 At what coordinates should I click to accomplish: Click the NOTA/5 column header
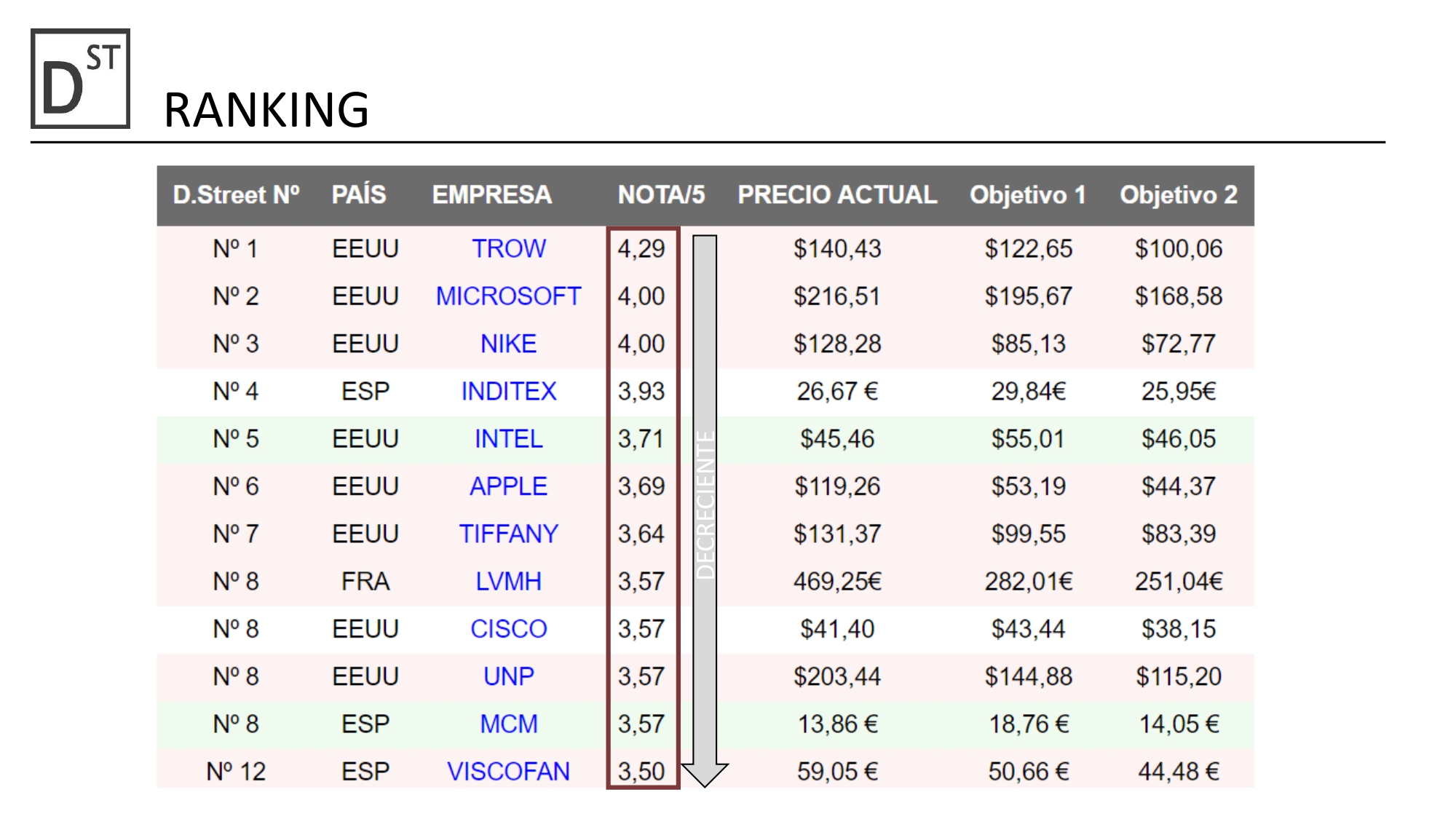pyautogui.click(x=661, y=195)
